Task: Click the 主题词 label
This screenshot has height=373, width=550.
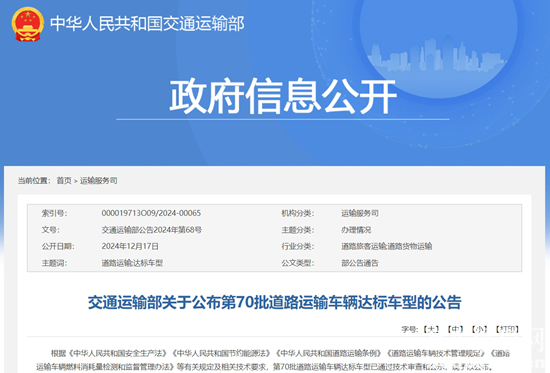Action: pyautogui.click(x=54, y=263)
